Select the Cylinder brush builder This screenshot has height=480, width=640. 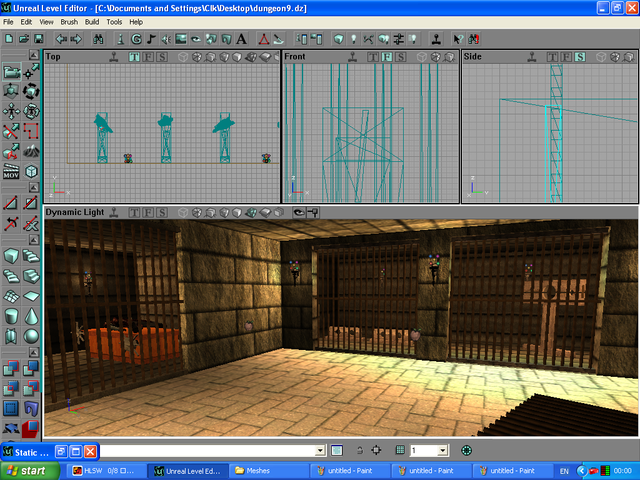click(x=11, y=316)
